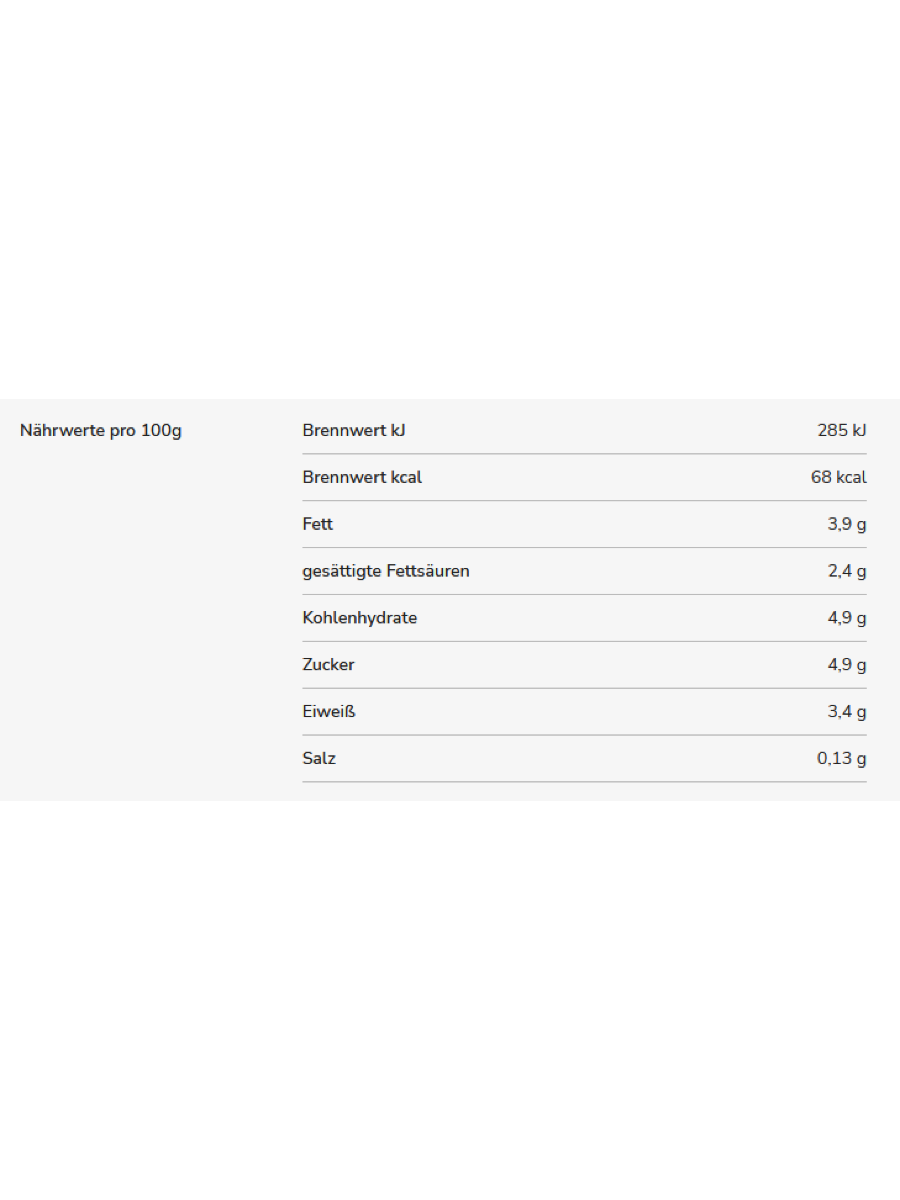Select the "Fett" row label

tap(318, 524)
